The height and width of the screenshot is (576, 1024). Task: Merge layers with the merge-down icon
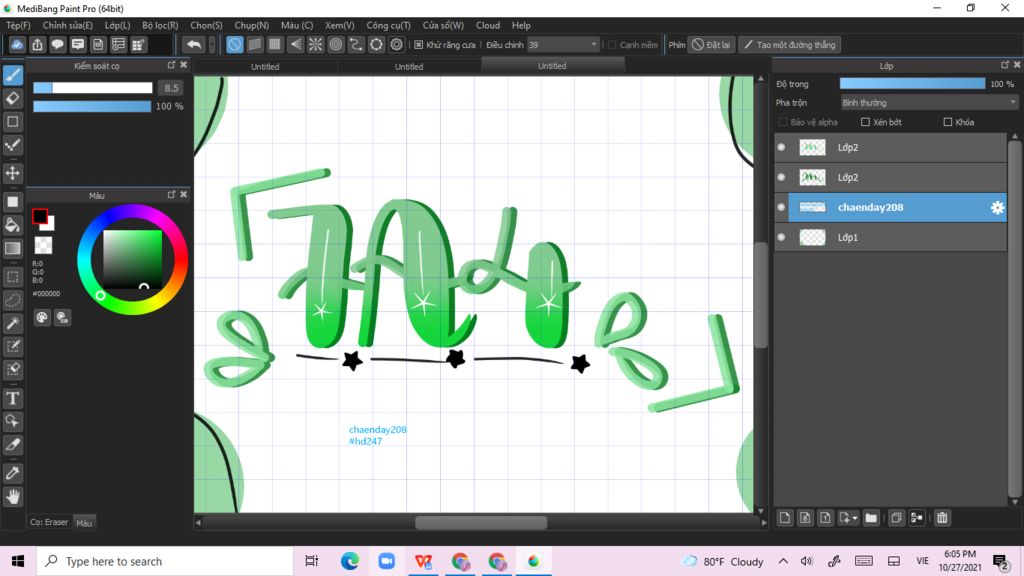tap(917, 518)
